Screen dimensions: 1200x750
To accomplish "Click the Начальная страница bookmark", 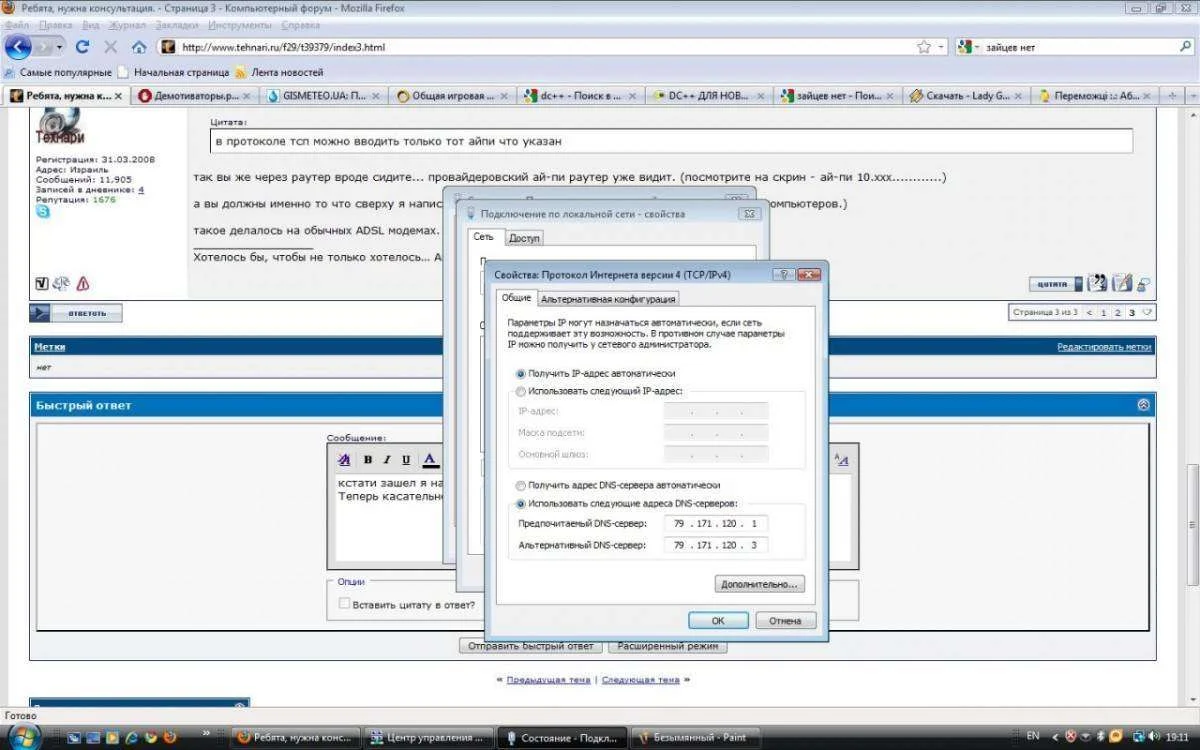I will click(x=173, y=72).
